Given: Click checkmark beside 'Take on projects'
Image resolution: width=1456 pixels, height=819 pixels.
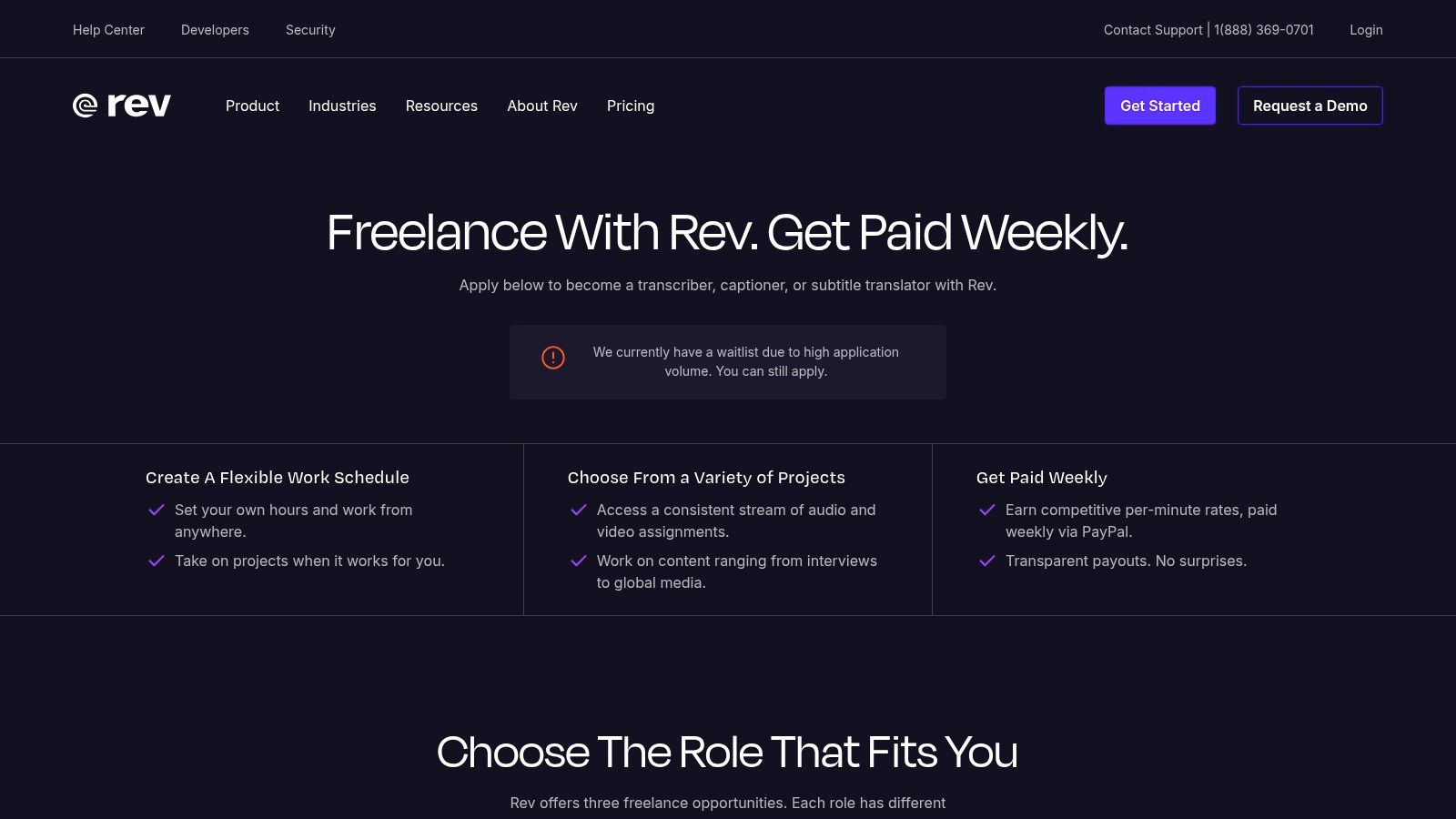Looking at the screenshot, I should click(x=157, y=561).
